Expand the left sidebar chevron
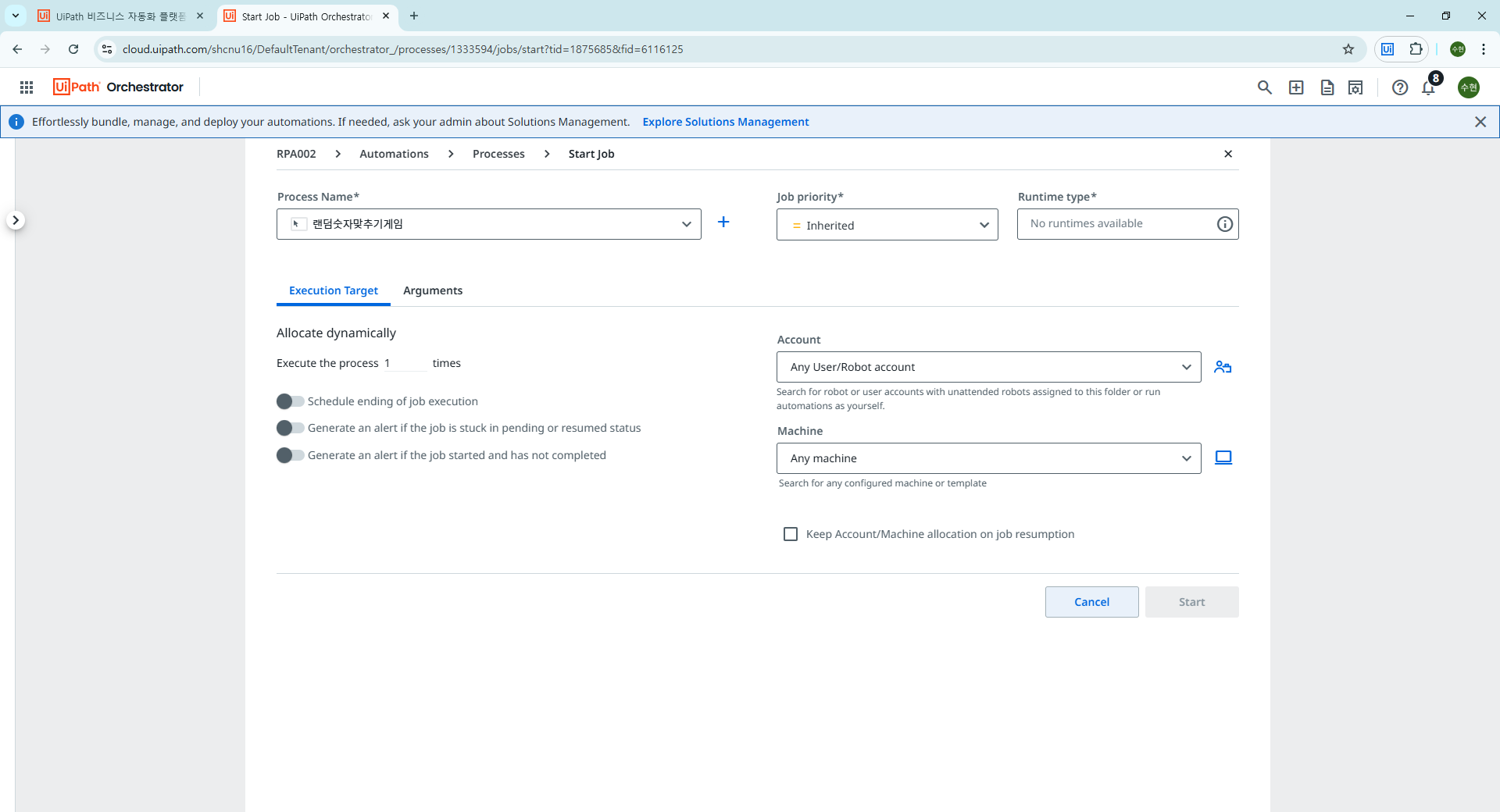 [x=16, y=220]
